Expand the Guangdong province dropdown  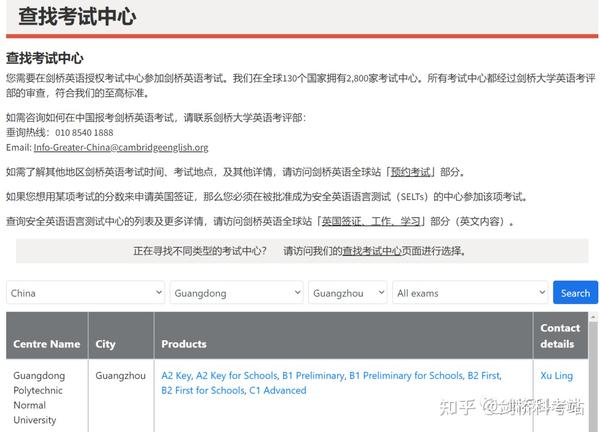click(234, 293)
